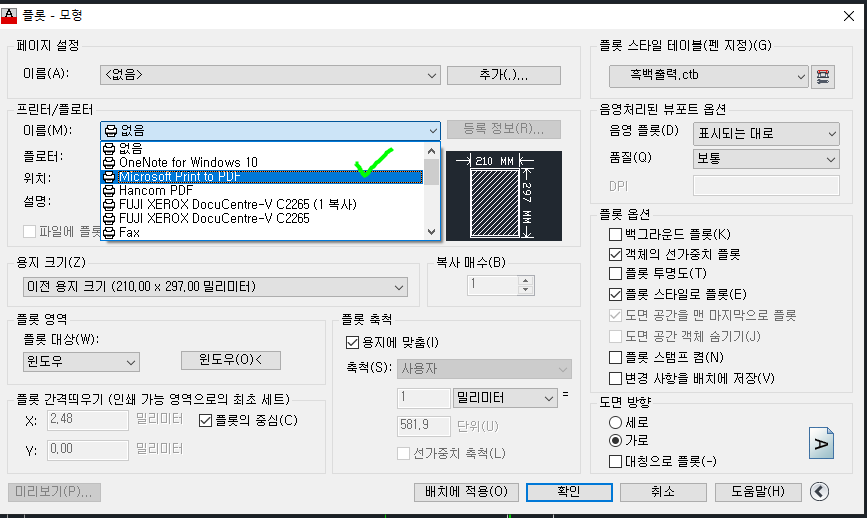Image resolution: width=867 pixels, height=518 pixels.
Task: Select 가로 landscape orientation
Action: point(615,441)
